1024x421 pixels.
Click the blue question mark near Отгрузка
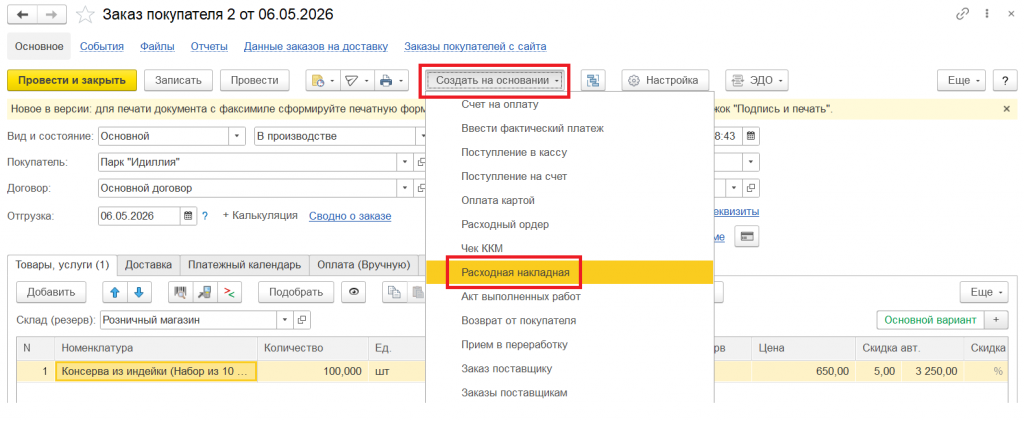pyautogui.click(x=205, y=215)
